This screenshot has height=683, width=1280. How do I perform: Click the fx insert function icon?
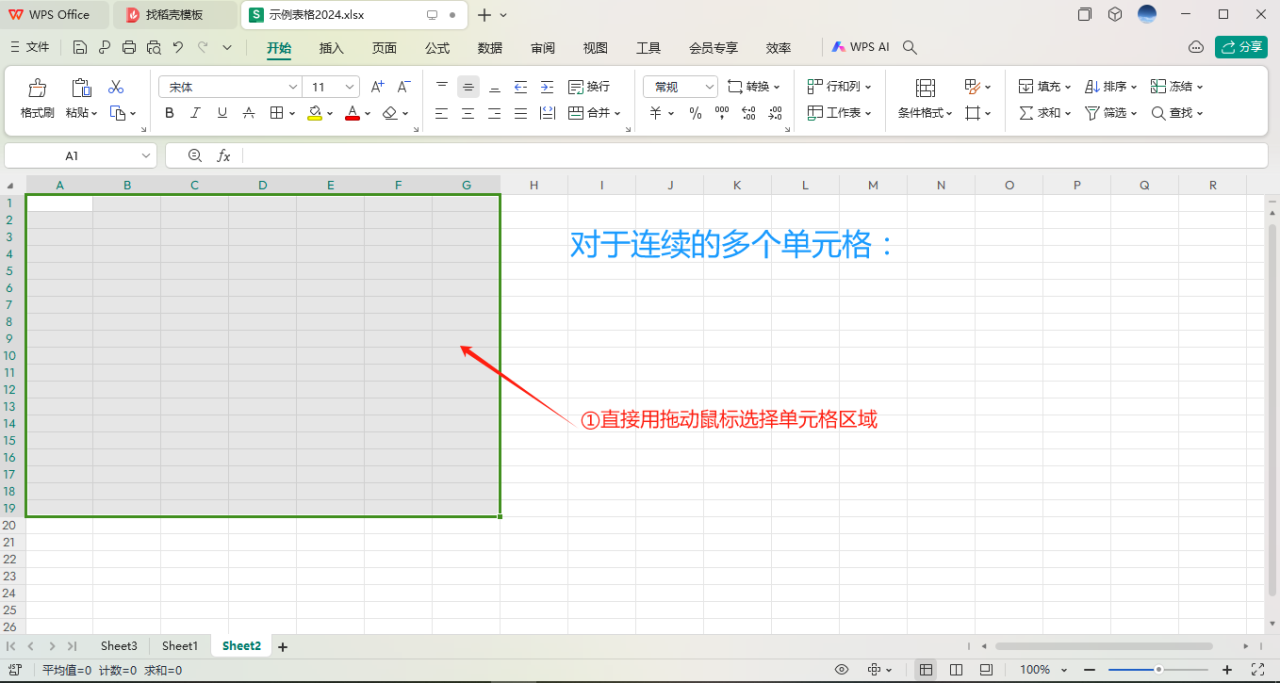224,155
